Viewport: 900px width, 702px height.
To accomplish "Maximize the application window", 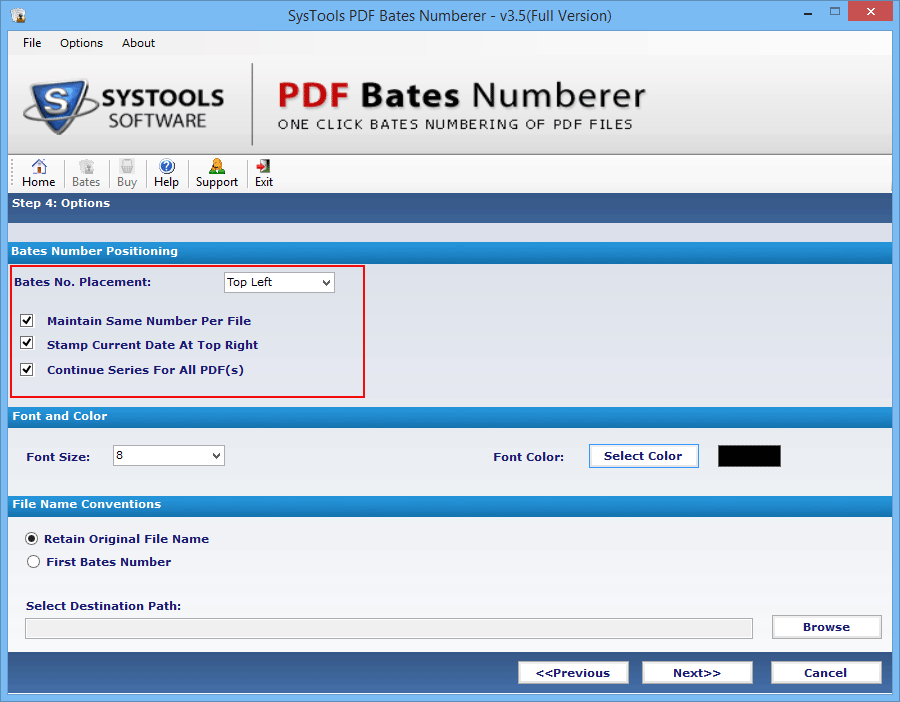I will click(835, 11).
